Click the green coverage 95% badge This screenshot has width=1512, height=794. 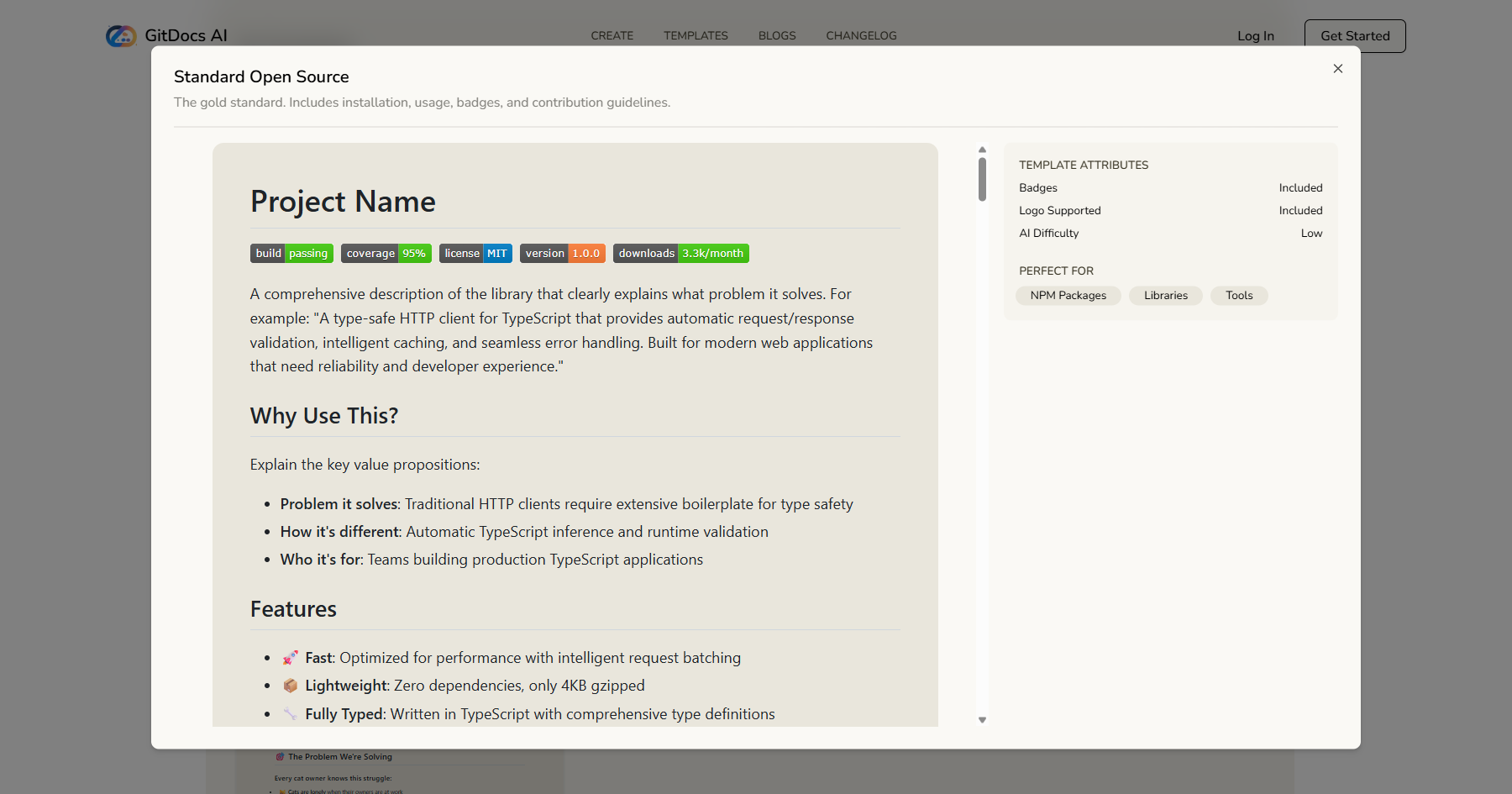click(x=386, y=253)
